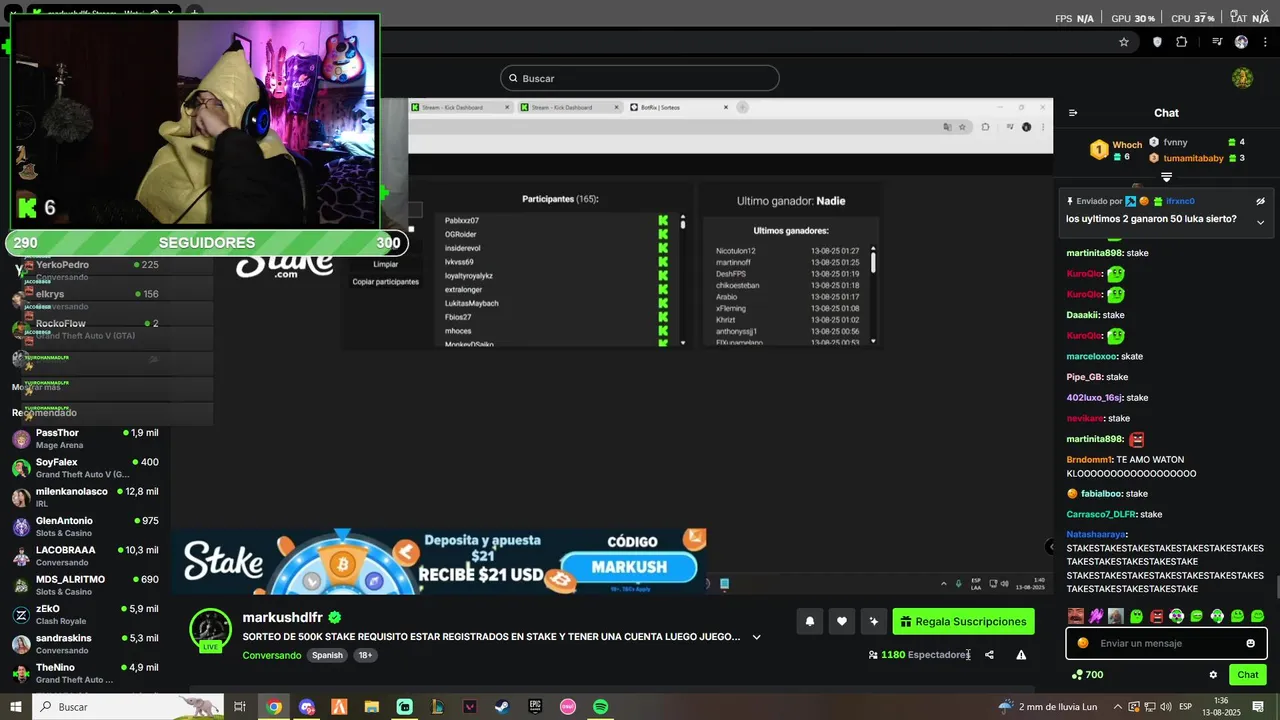Click username marceloxoo in chat
1280x720 pixels.
pyautogui.click(x=1091, y=356)
